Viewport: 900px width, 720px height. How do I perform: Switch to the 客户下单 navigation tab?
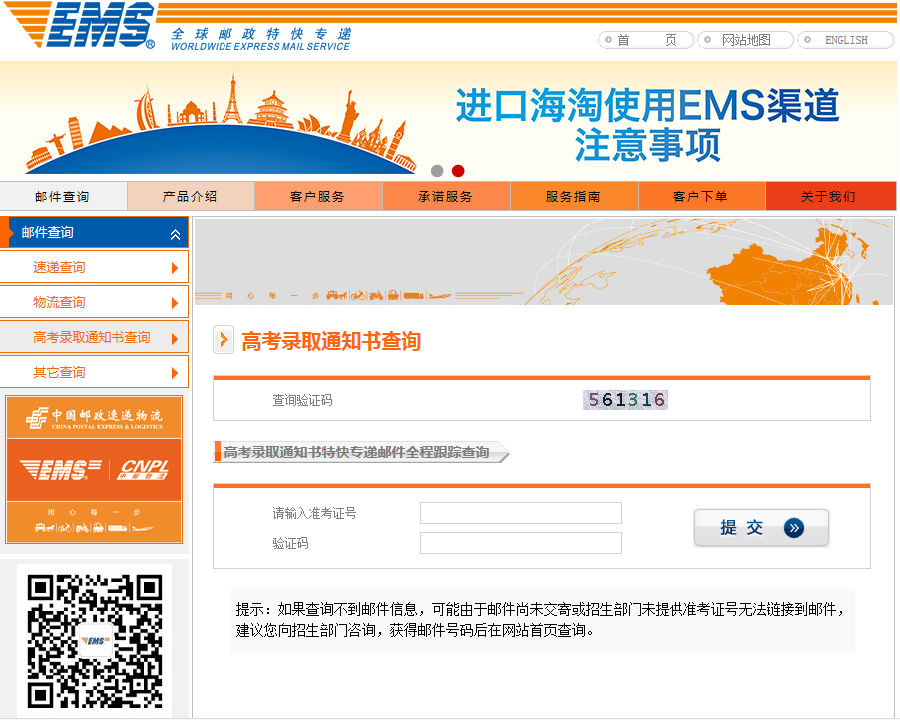click(x=704, y=196)
